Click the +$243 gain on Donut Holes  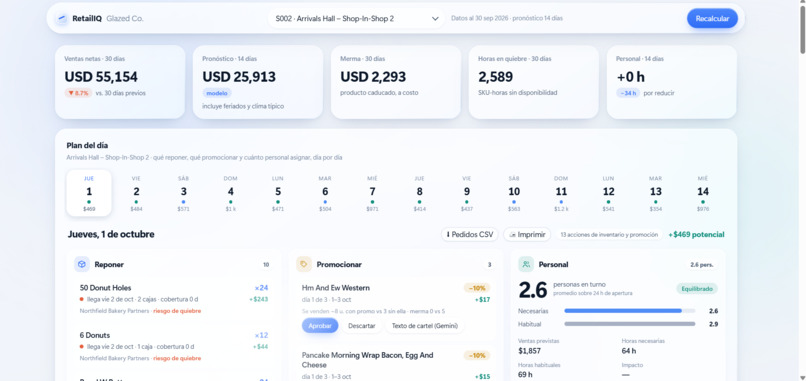(x=259, y=299)
